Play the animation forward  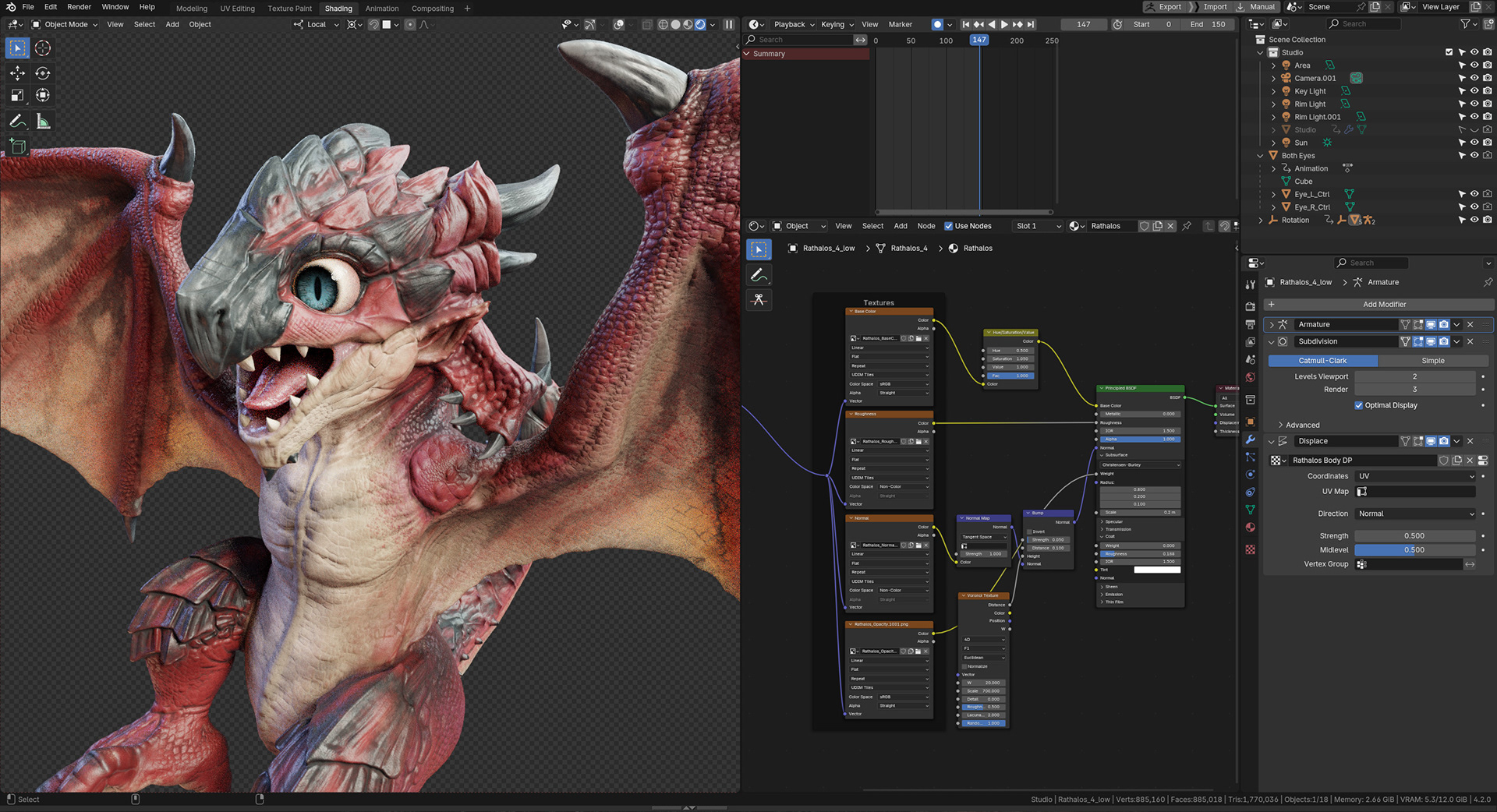(1005, 25)
